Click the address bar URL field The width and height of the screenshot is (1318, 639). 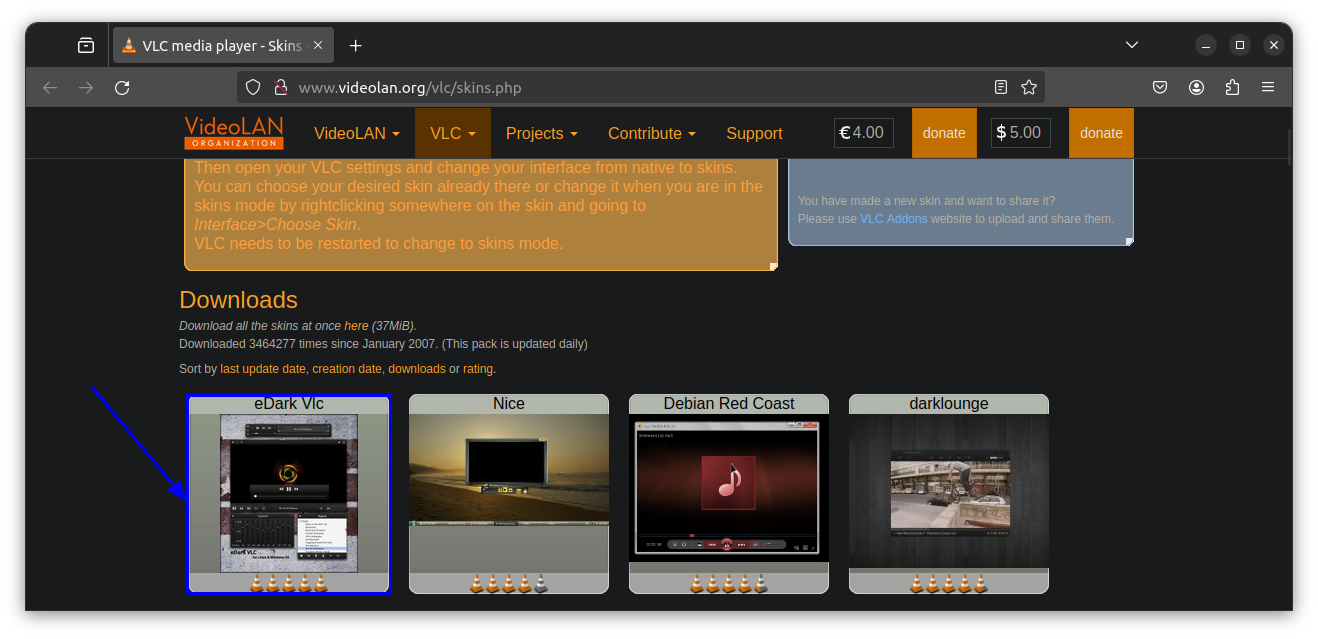pos(640,87)
